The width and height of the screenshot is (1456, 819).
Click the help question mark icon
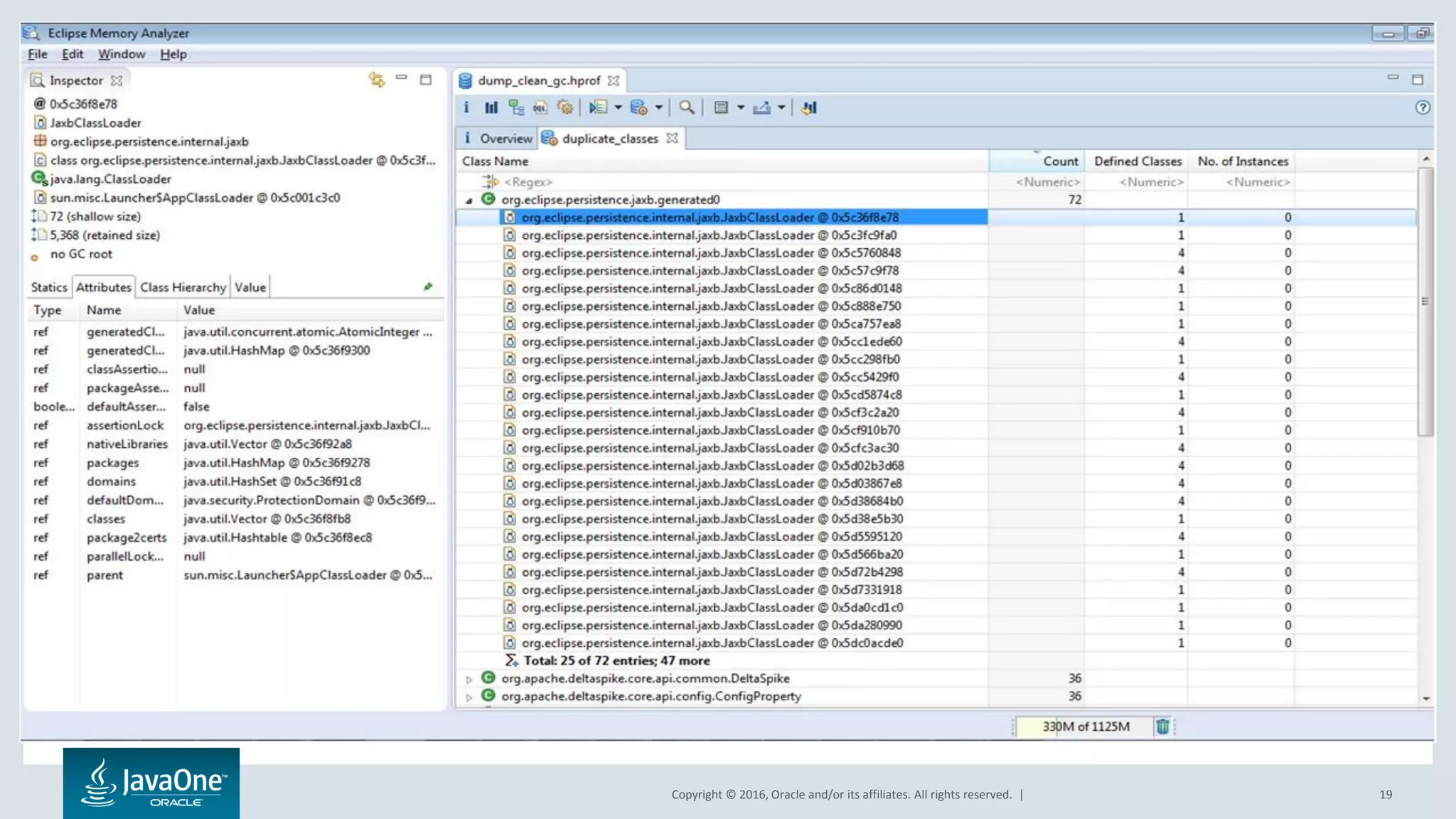coord(1422,108)
